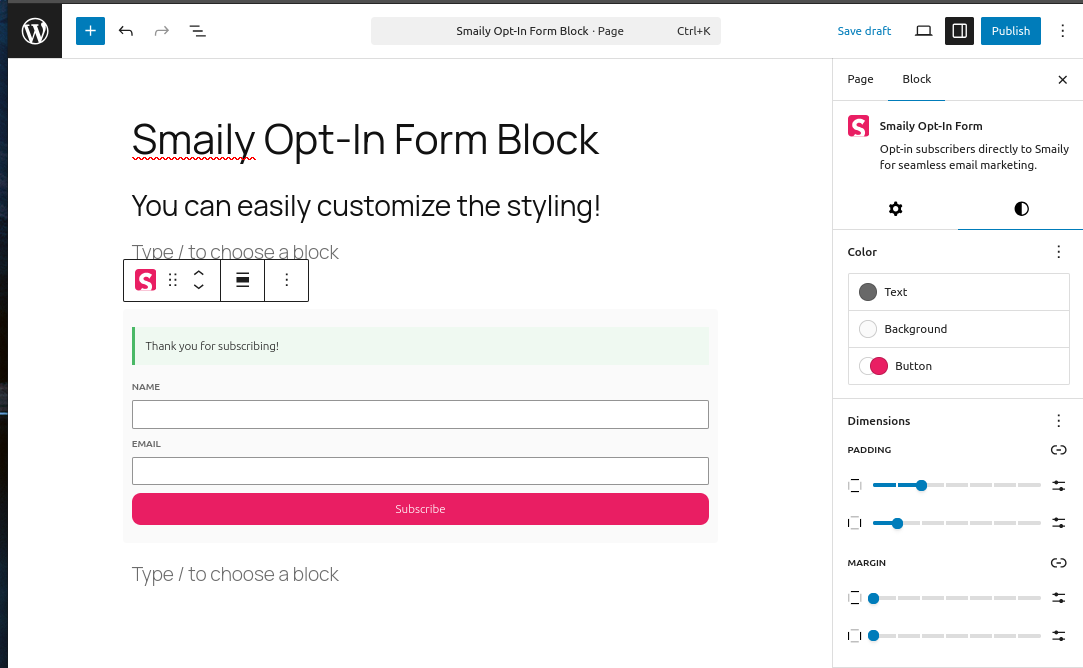Open the block inserter plus button
Image resolution: width=1083 pixels, height=668 pixels.
(90, 31)
